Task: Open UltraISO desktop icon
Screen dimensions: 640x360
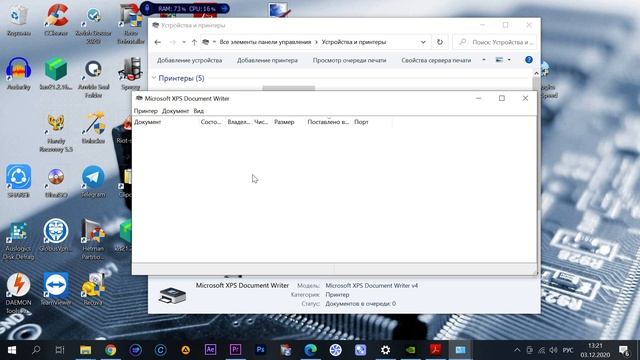Action: tap(56, 182)
